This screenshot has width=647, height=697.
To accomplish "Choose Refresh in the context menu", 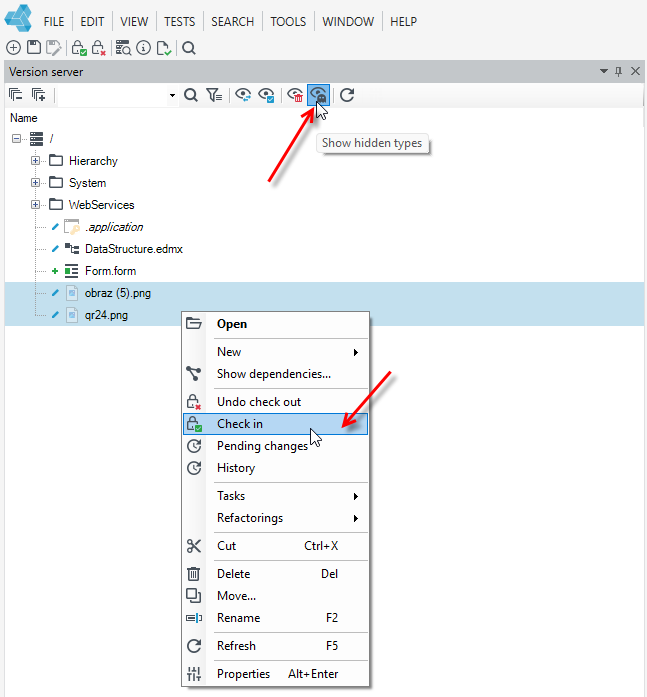I will (276, 646).
